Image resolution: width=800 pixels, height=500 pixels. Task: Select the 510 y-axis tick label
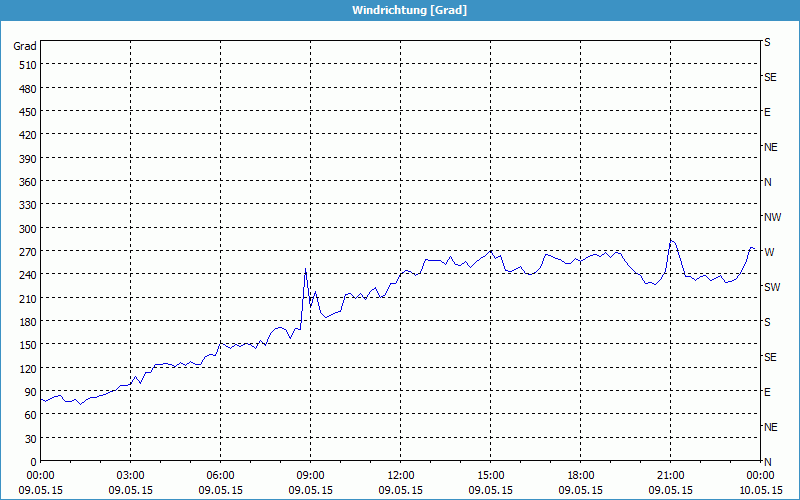click(25, 65)
